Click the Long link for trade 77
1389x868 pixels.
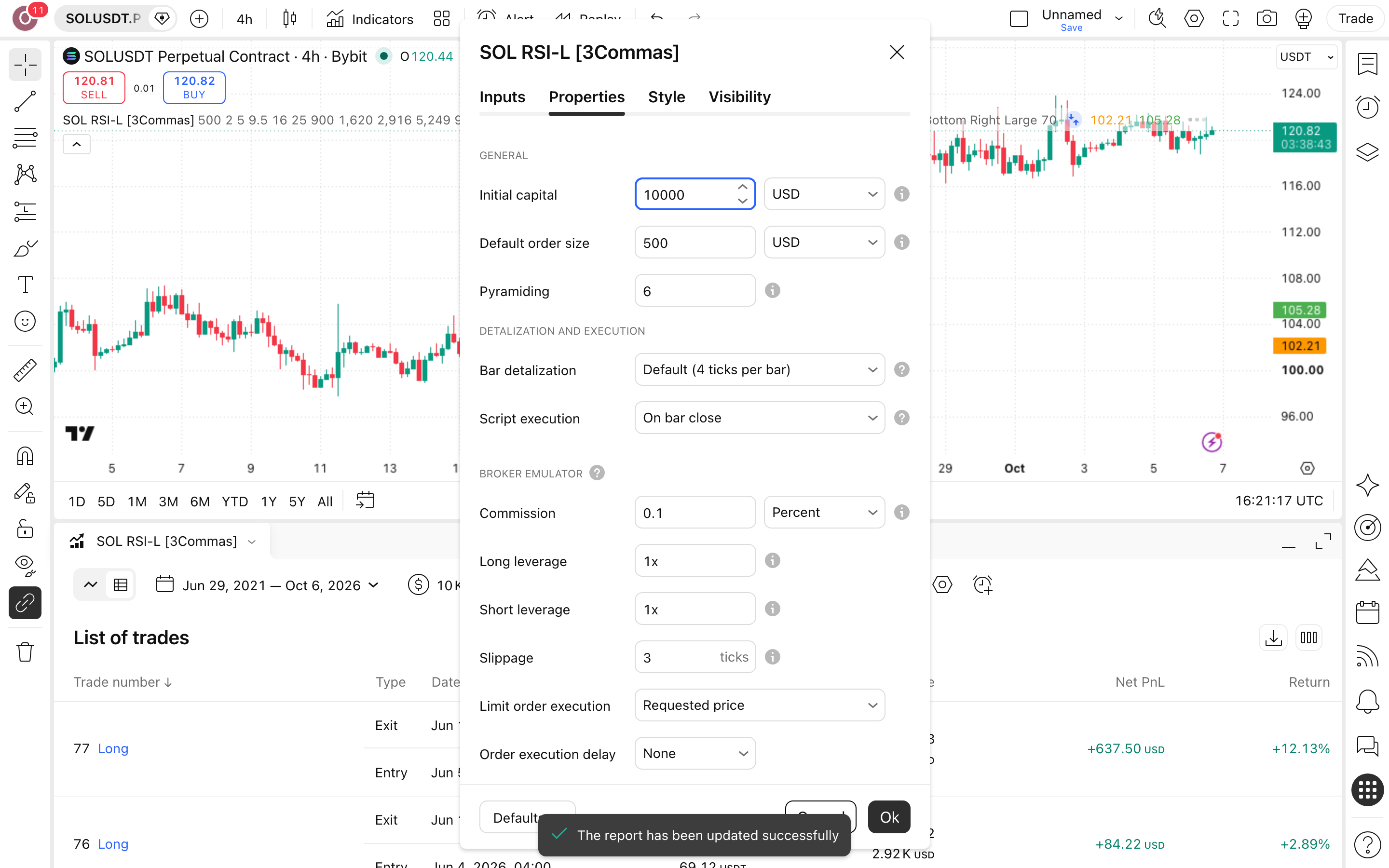[113, 748]
